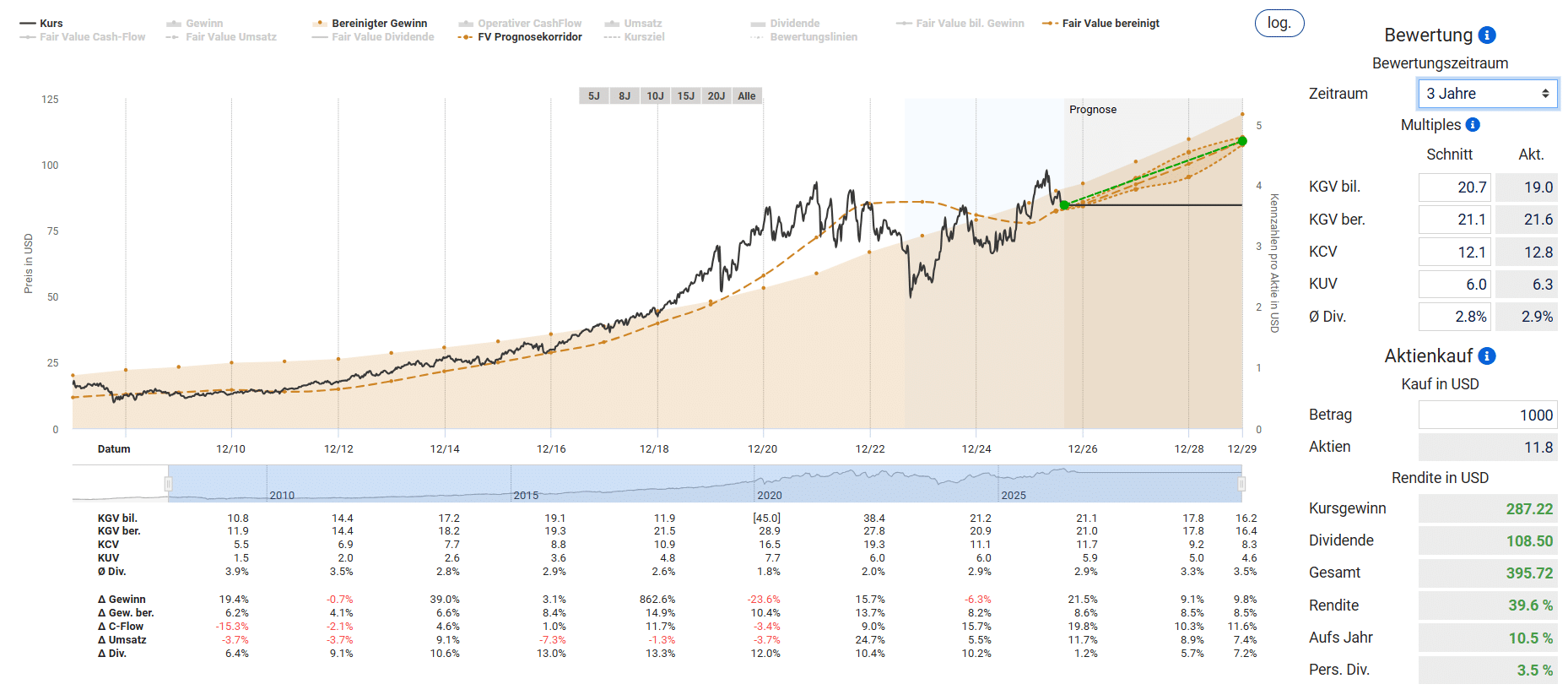Click the Betrag input field
The height and width of the screenshot is (695, 1568).
(x=1488, y=415)
